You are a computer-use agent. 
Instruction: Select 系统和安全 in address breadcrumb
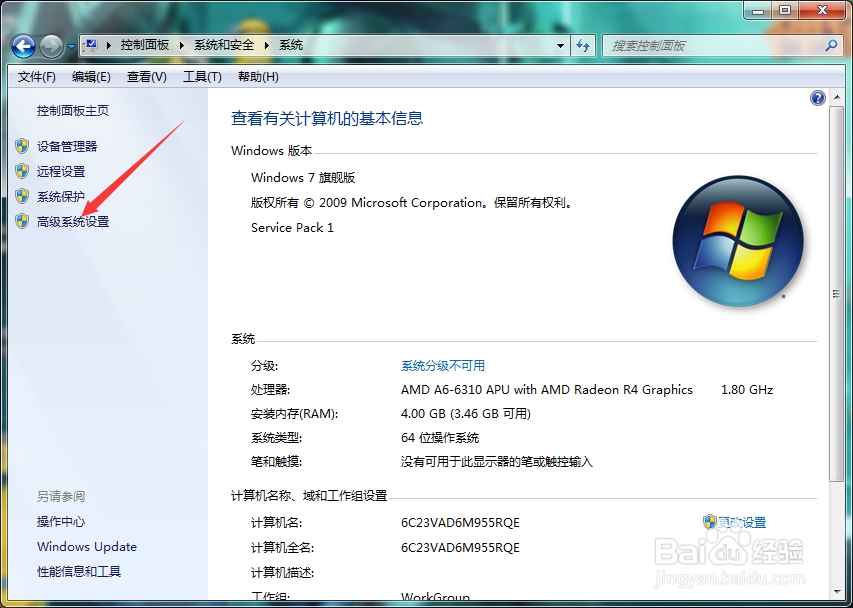coord(224,45)
